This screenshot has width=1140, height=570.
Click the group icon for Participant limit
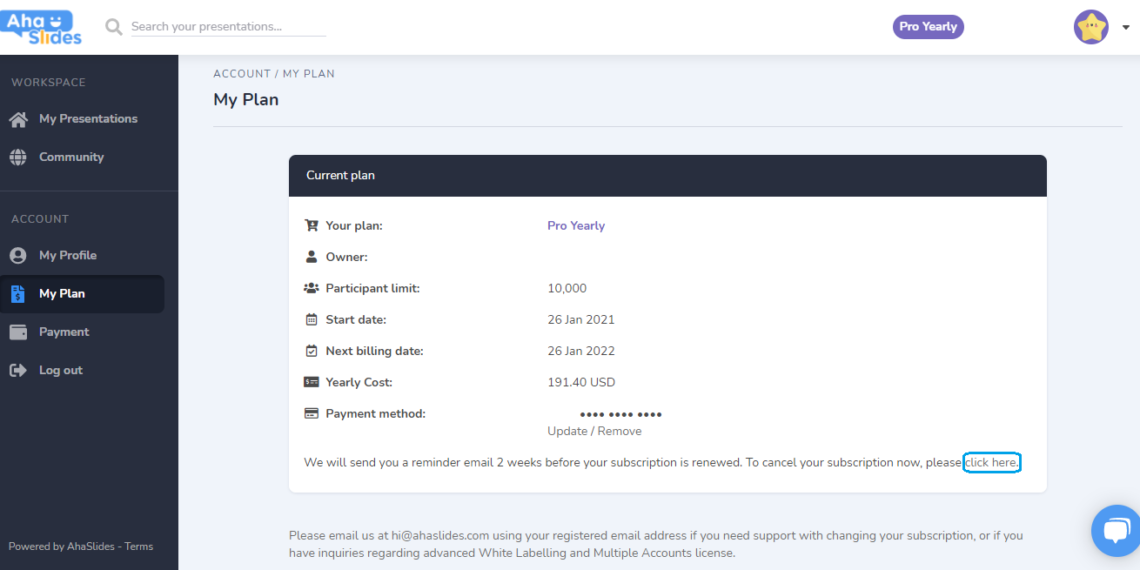[x=311, y=288]
